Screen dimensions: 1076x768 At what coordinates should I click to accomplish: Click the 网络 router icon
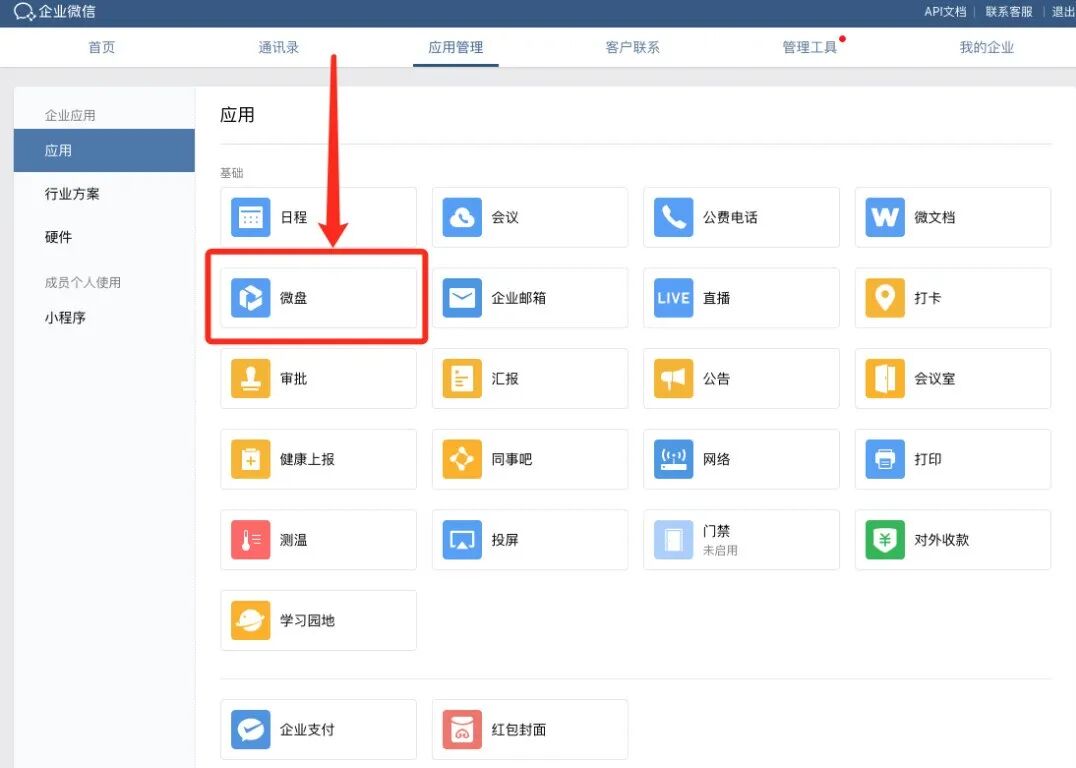[x=673, y=459]
